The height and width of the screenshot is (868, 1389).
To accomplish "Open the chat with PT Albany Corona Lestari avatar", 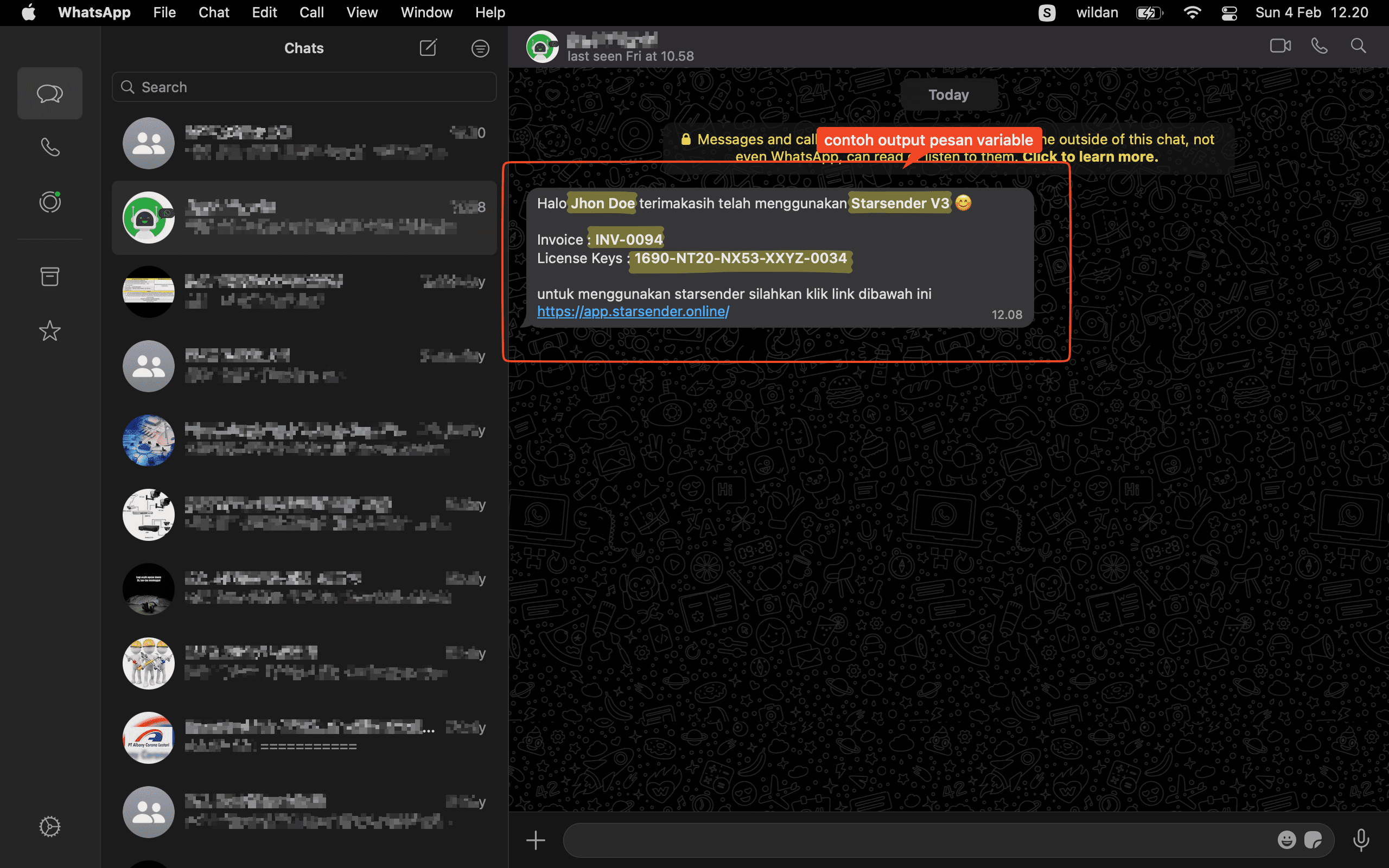I will pyautogui.click(x=304, y=738).
